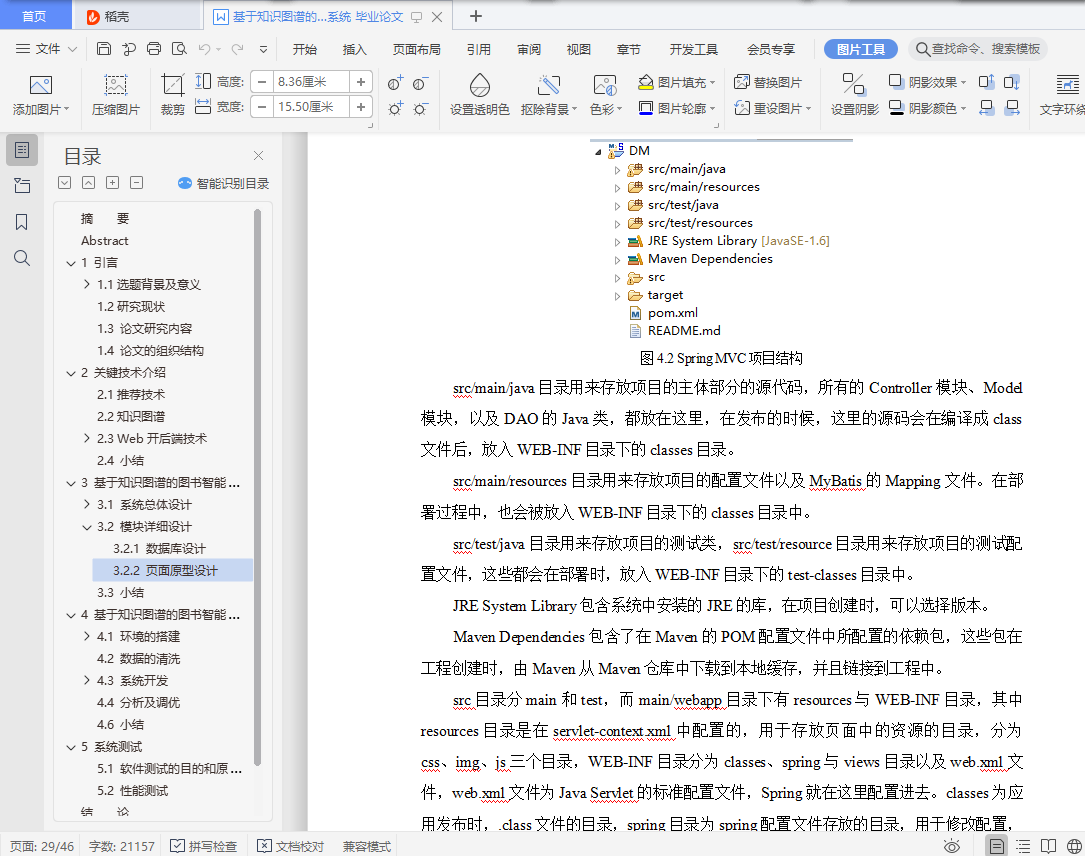Click the outline panel vertical scrollbar

tap(257, 486)
